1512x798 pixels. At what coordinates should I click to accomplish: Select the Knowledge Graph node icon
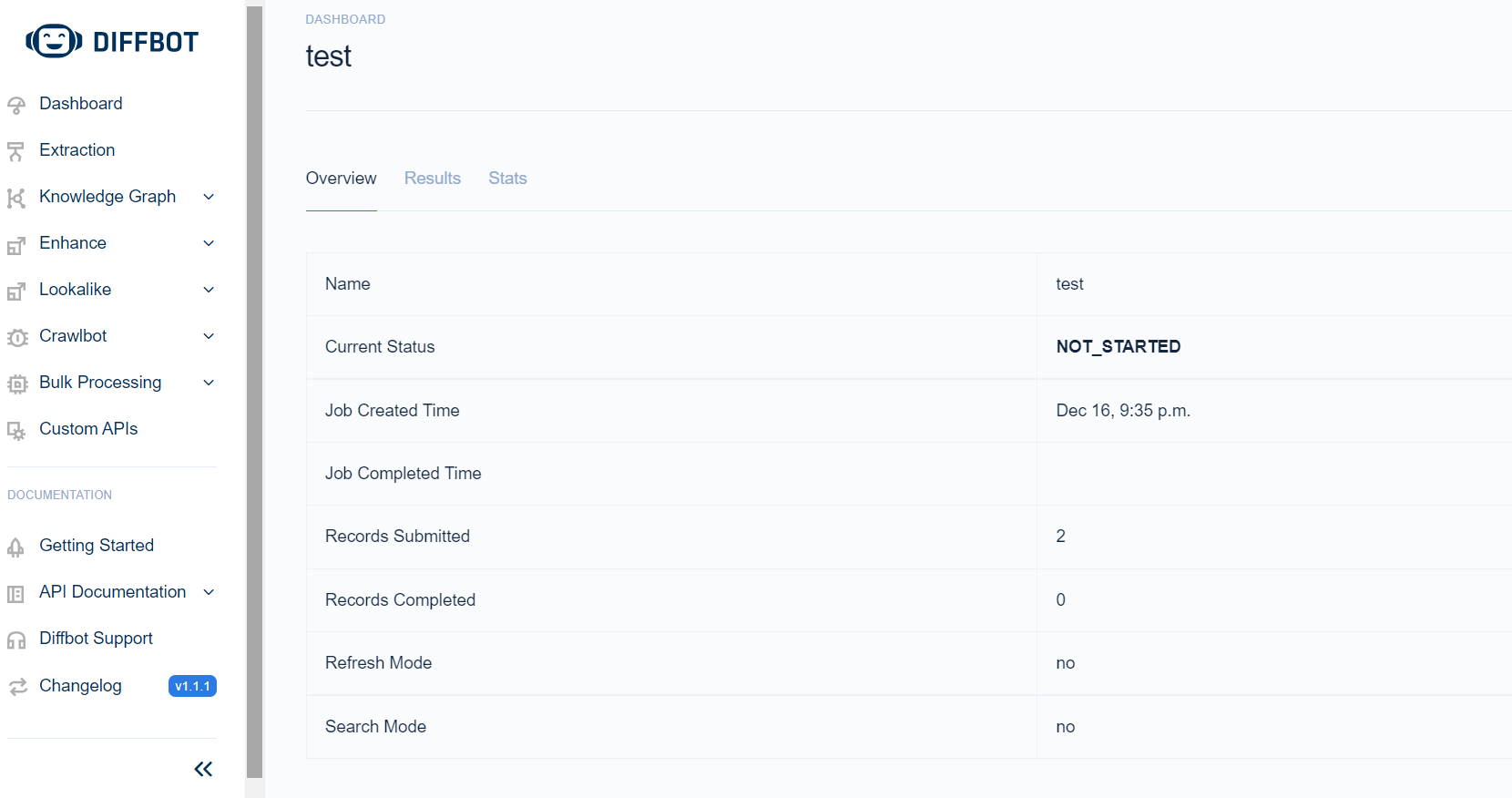point(16,198)
